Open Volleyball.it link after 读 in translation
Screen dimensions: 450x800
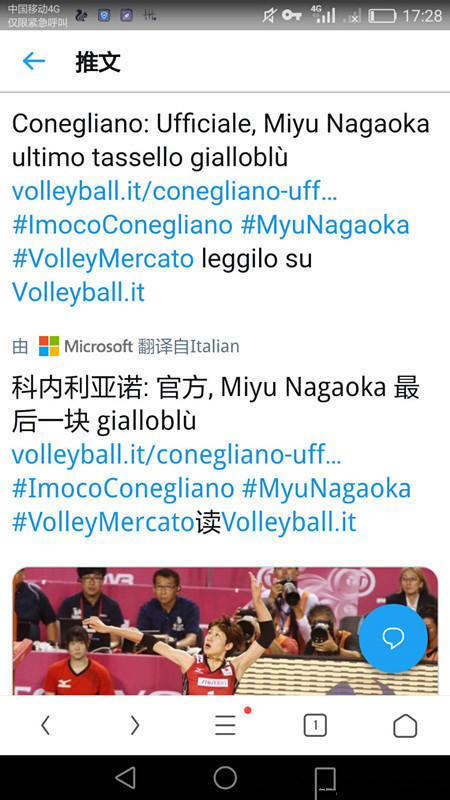[x=289, y=522]
